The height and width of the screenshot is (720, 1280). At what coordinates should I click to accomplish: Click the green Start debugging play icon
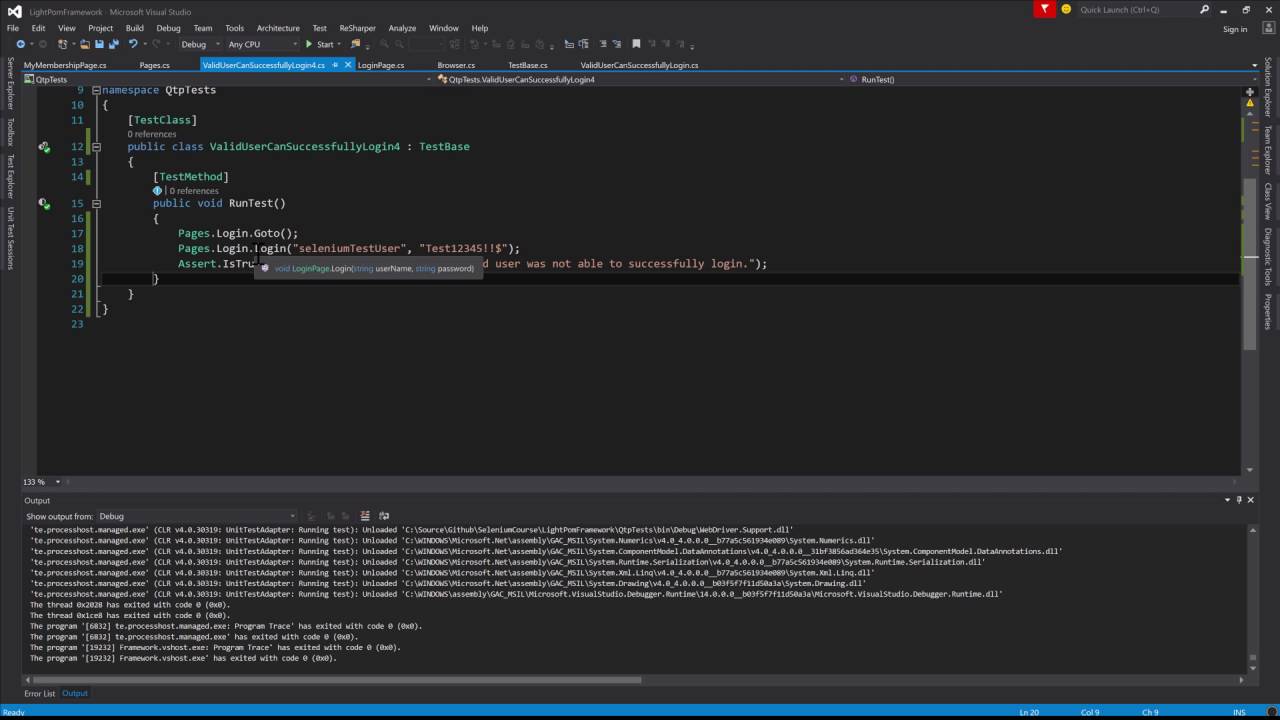(309, 44)
